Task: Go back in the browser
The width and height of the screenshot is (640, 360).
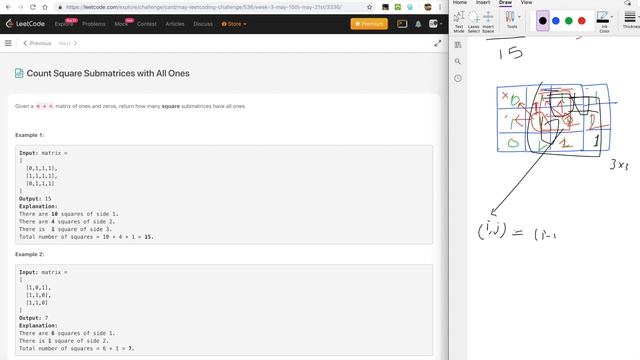Action: [8, 7]
